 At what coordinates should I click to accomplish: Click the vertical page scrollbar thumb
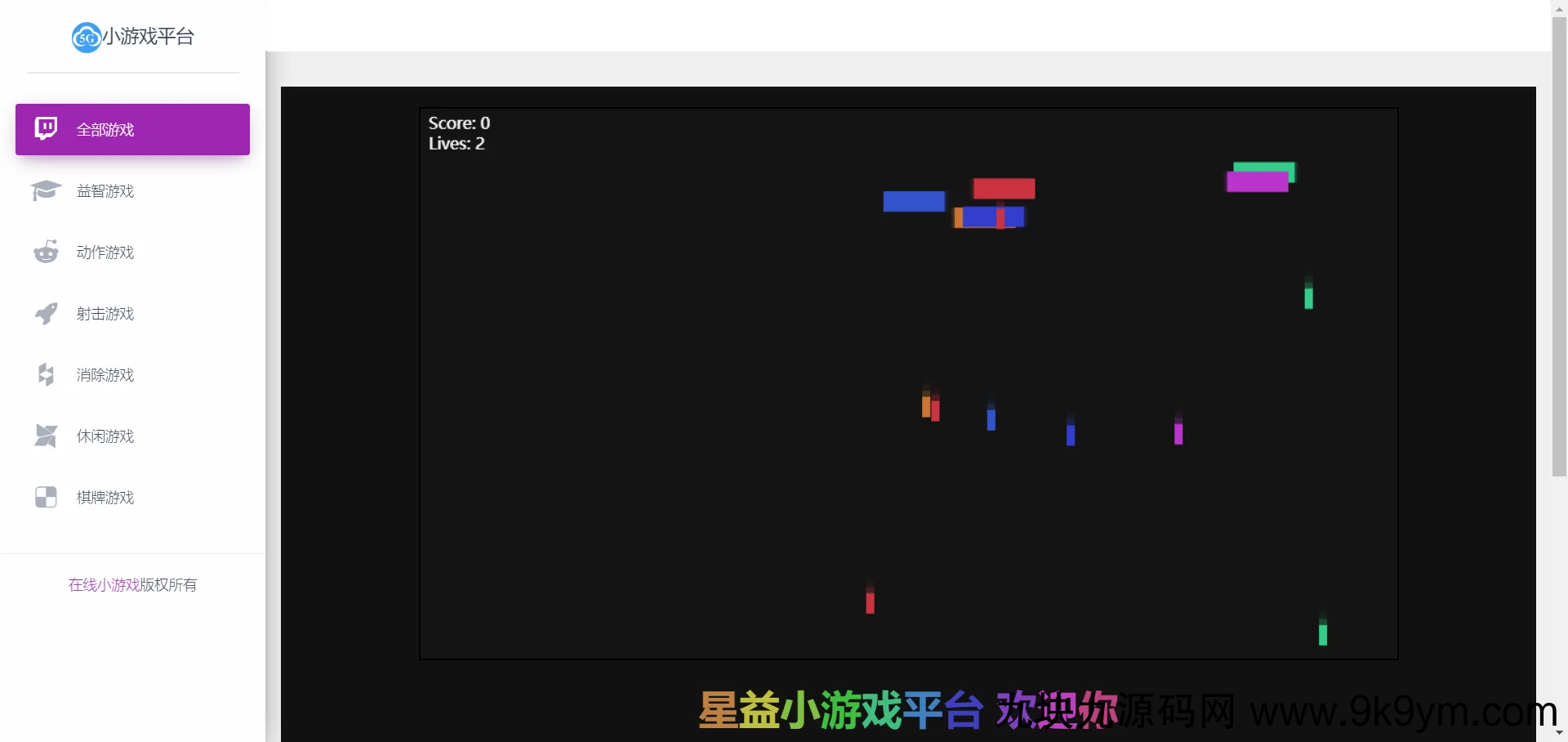1559,245
